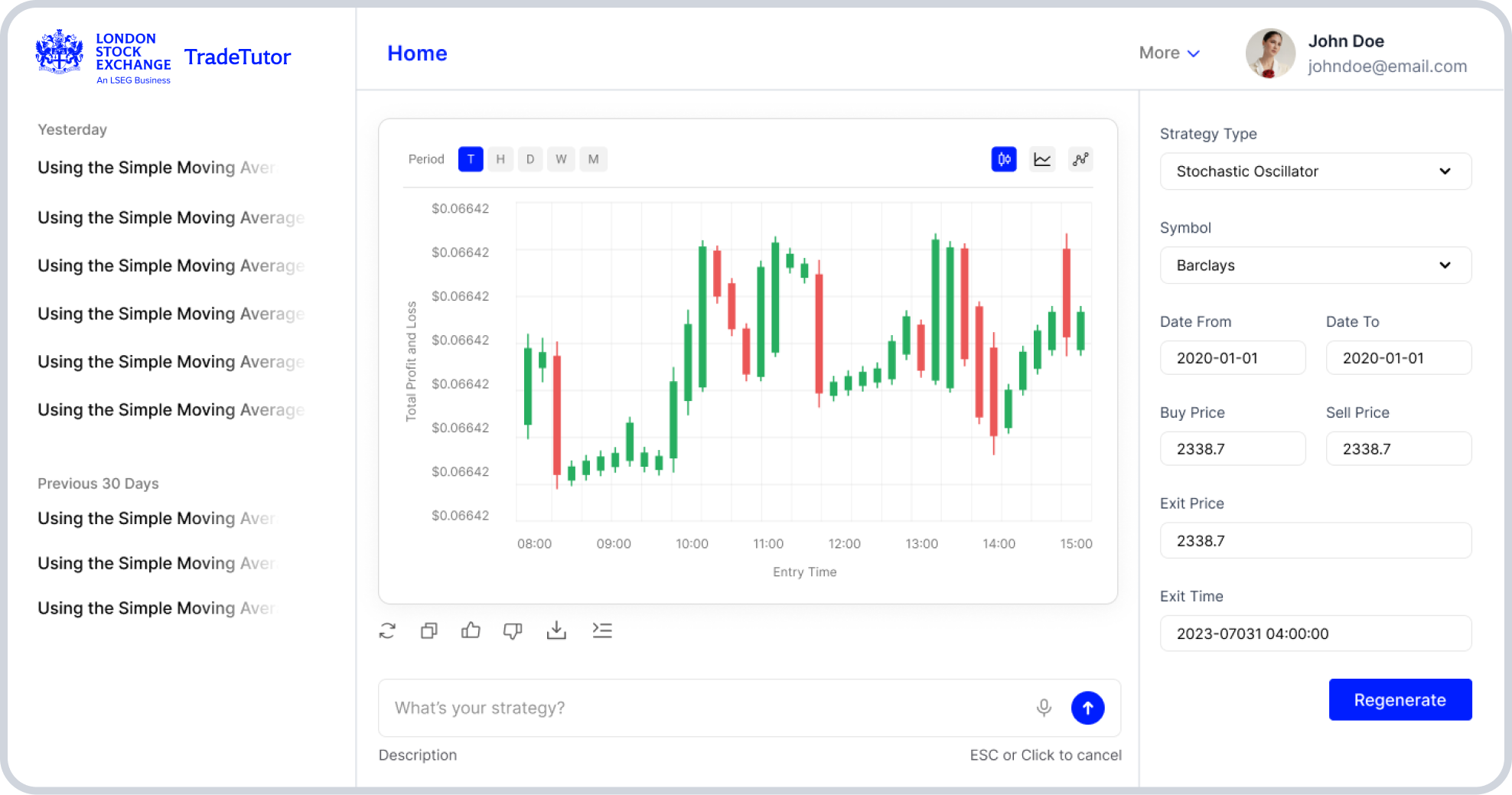Click the thumbs up icon
1512x795 pixels.
(471, 630)
